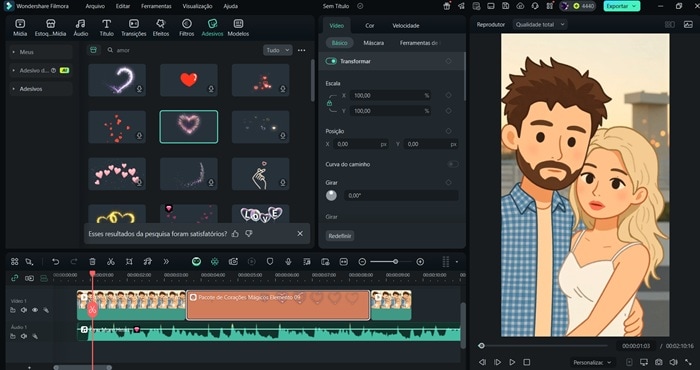This screenshot has height=370, width=700.
Task: Stop the preview playback
Action: (527, 362)
